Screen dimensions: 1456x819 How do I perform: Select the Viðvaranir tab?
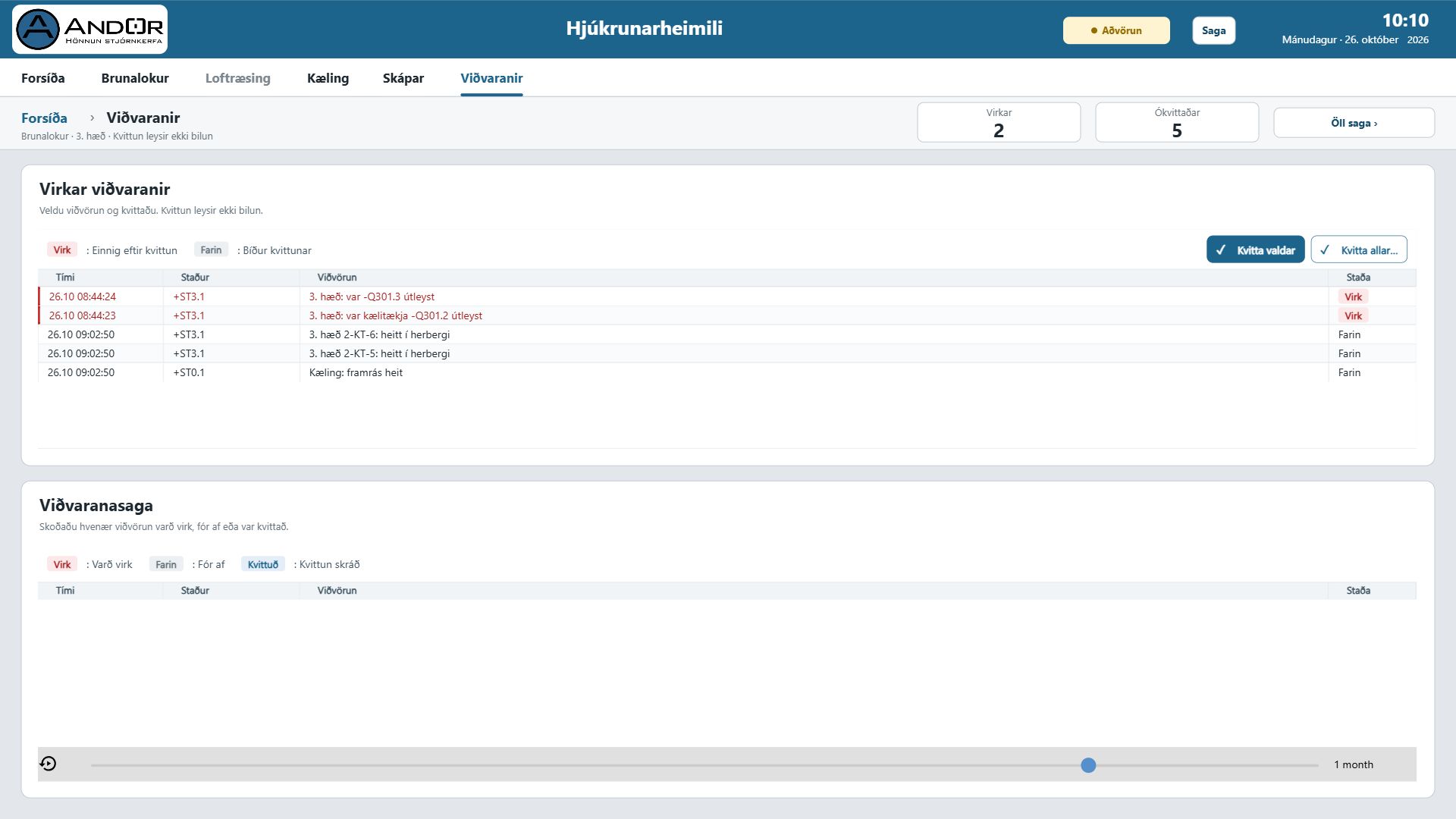click(491, 78)
